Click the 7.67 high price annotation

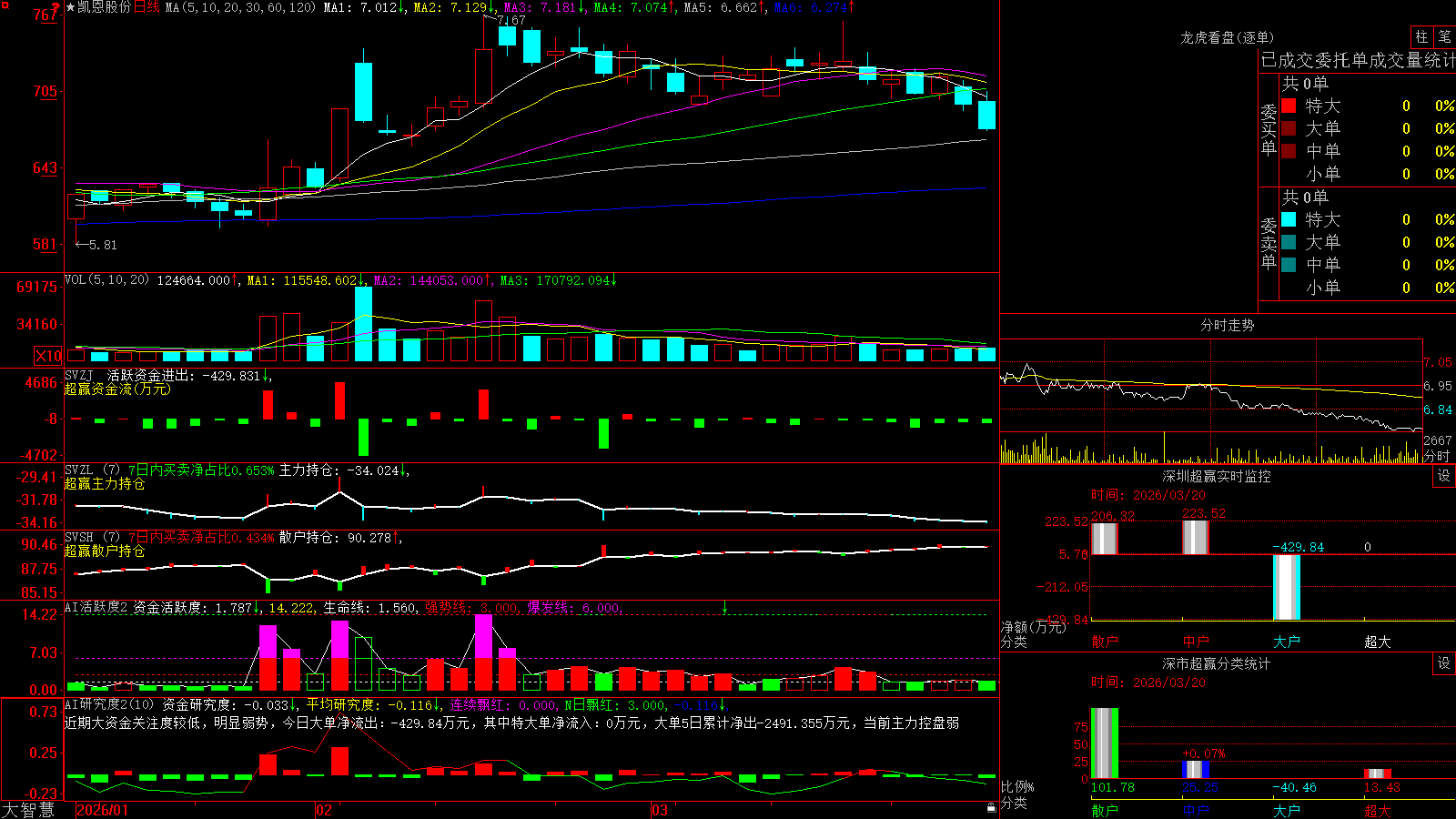click(511, 20)
